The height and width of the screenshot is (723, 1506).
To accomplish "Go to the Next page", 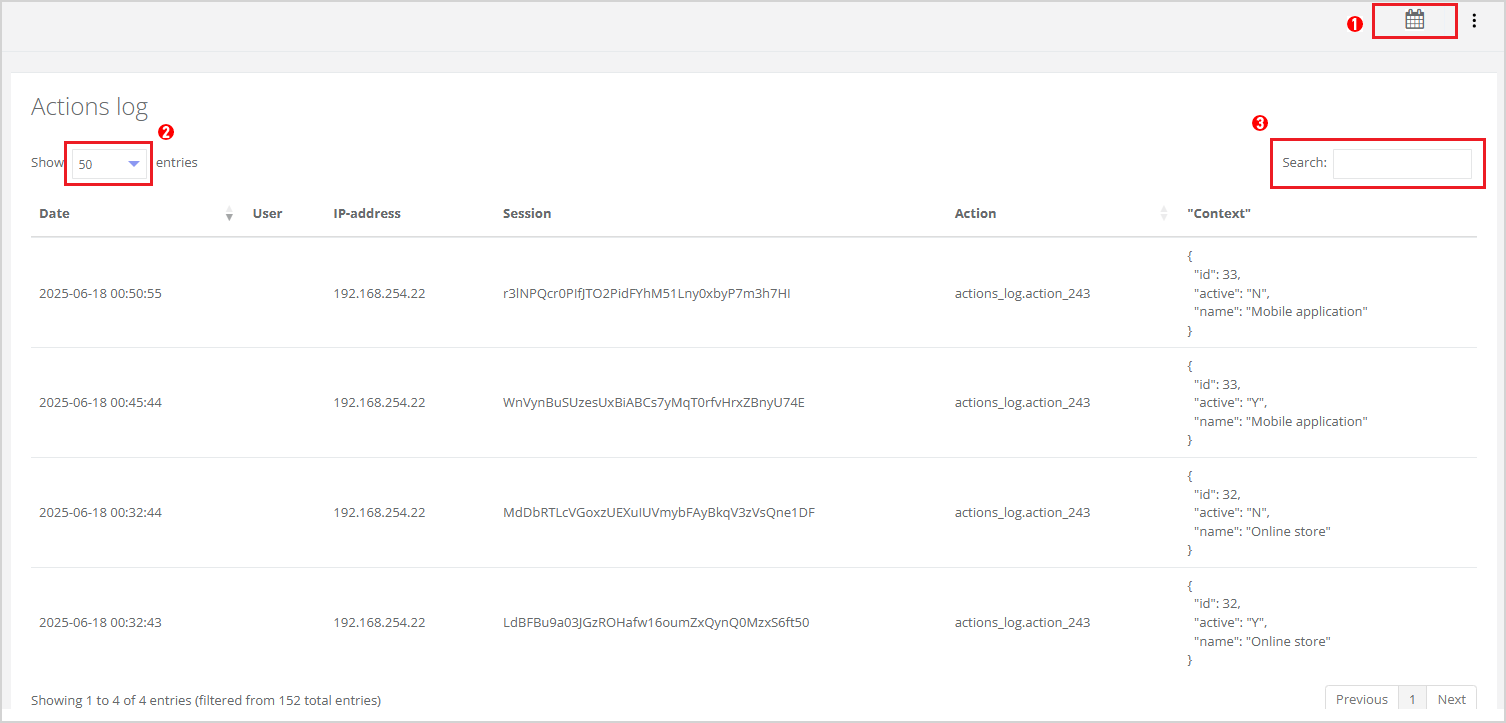I will tap(1451, 700).
